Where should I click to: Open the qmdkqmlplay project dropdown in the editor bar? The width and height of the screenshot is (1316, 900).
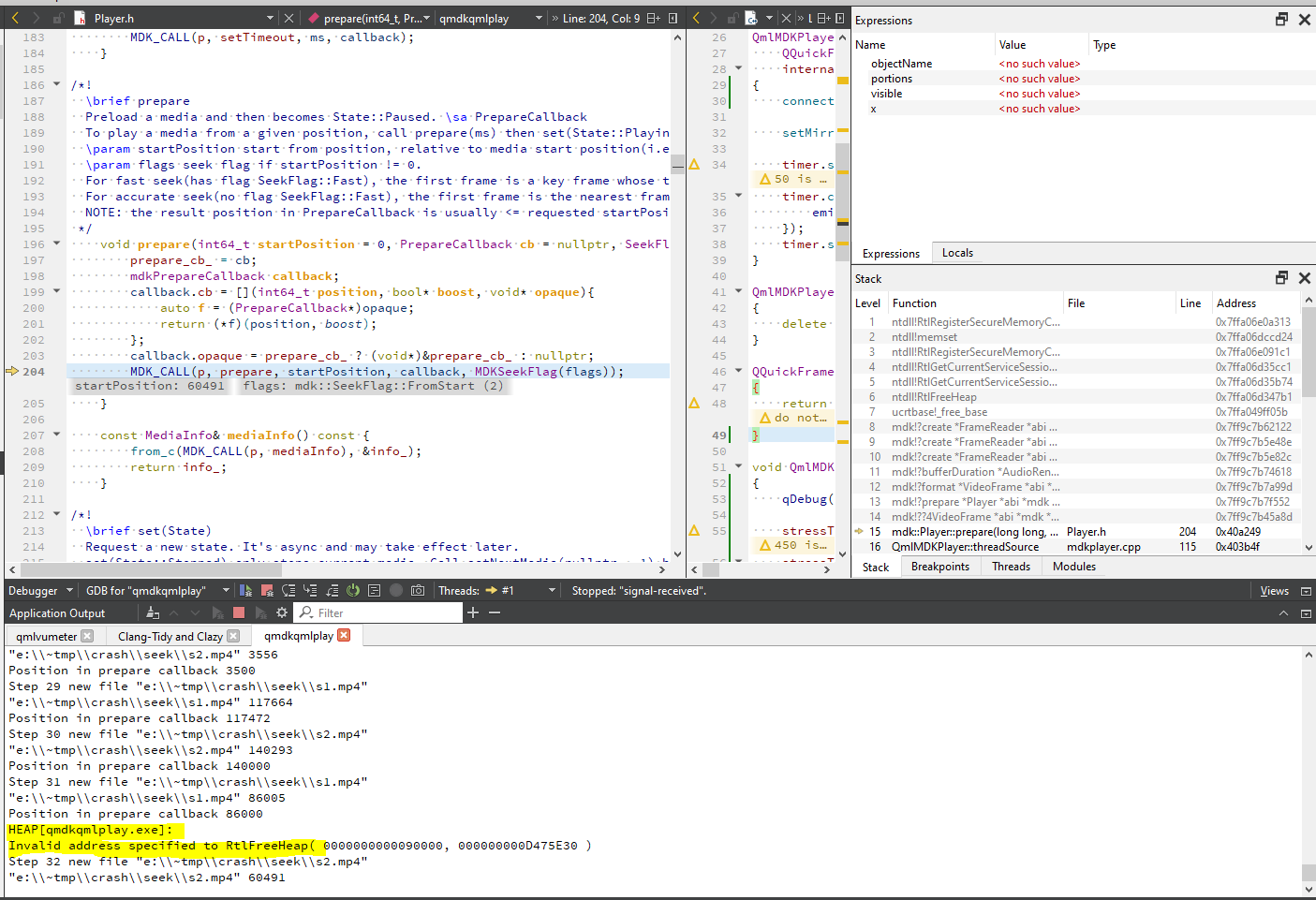click(x=490, y=18)
